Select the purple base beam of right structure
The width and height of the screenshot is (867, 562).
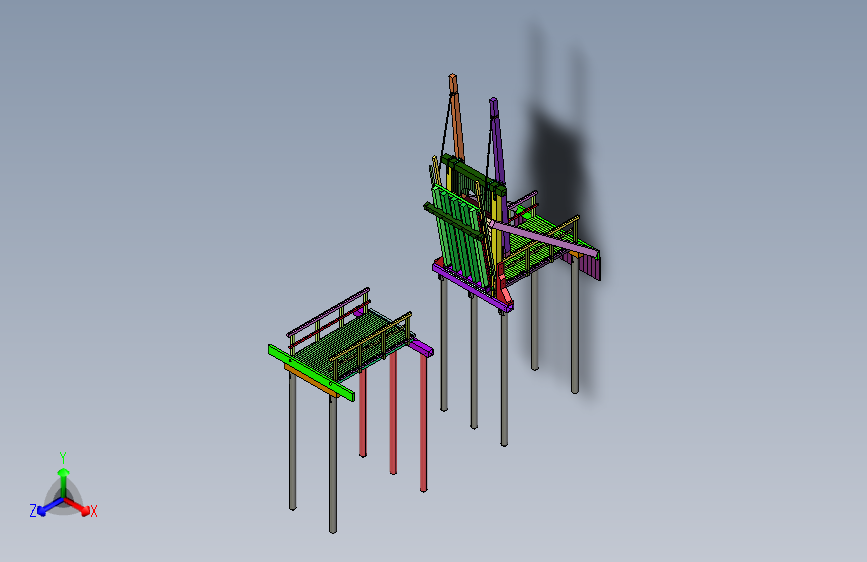(472, 288)
